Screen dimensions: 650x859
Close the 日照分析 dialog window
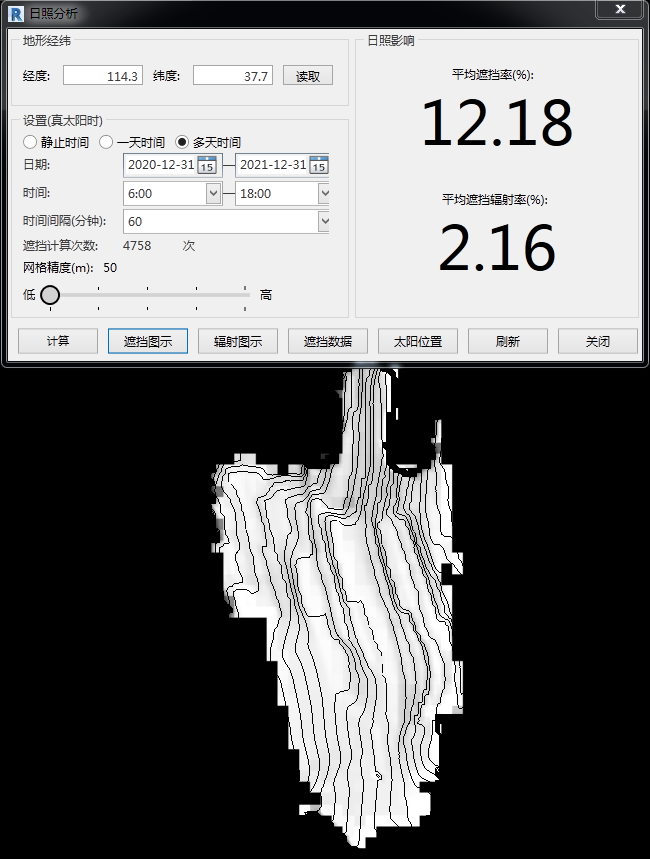click(620, 9)
